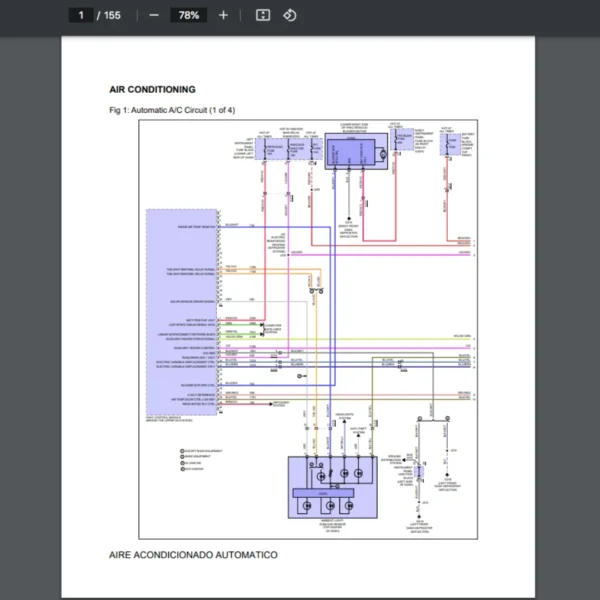
Task: Click the AIR CONDITIONING heading
Action: tap(152, 90)
